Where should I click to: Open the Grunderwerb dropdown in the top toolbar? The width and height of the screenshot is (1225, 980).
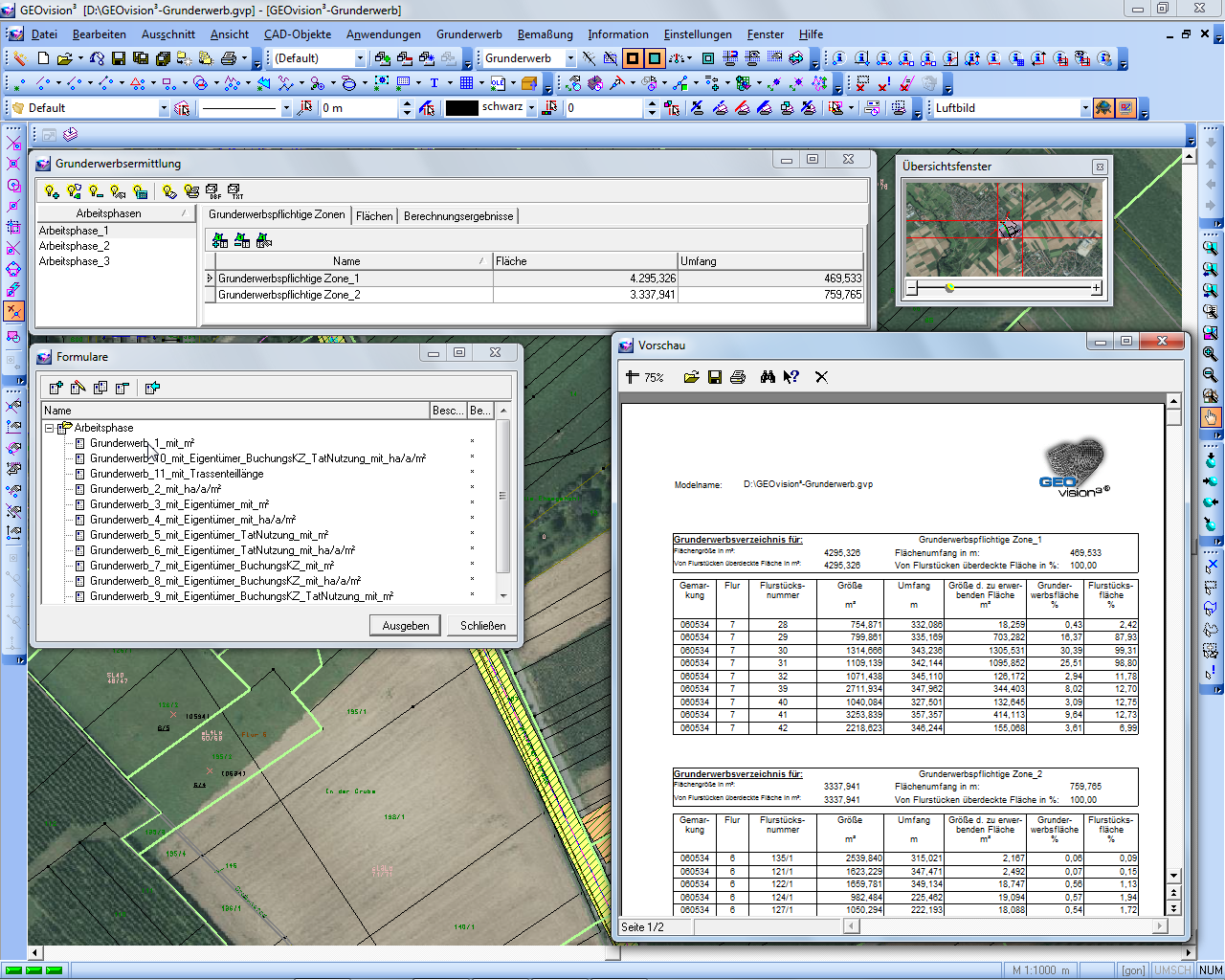(570, 58)
